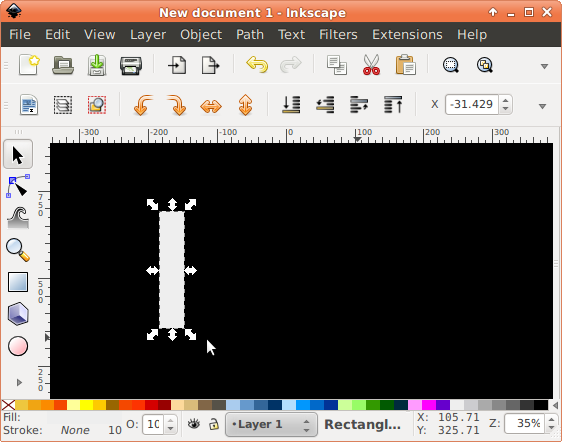Viewport: 562px width, 442px height.
Task: Open the File menu
Action: 20,35
